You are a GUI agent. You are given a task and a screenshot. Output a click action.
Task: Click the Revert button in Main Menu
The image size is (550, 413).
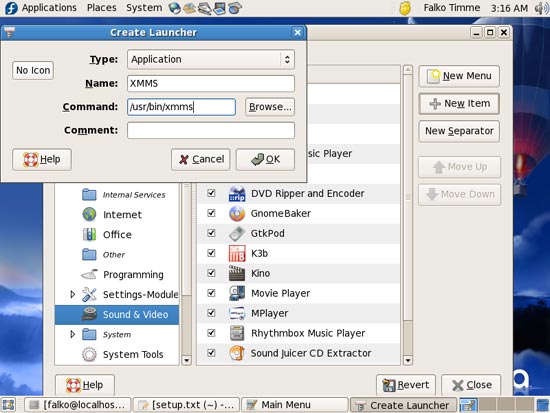click(x=406, y=385)
